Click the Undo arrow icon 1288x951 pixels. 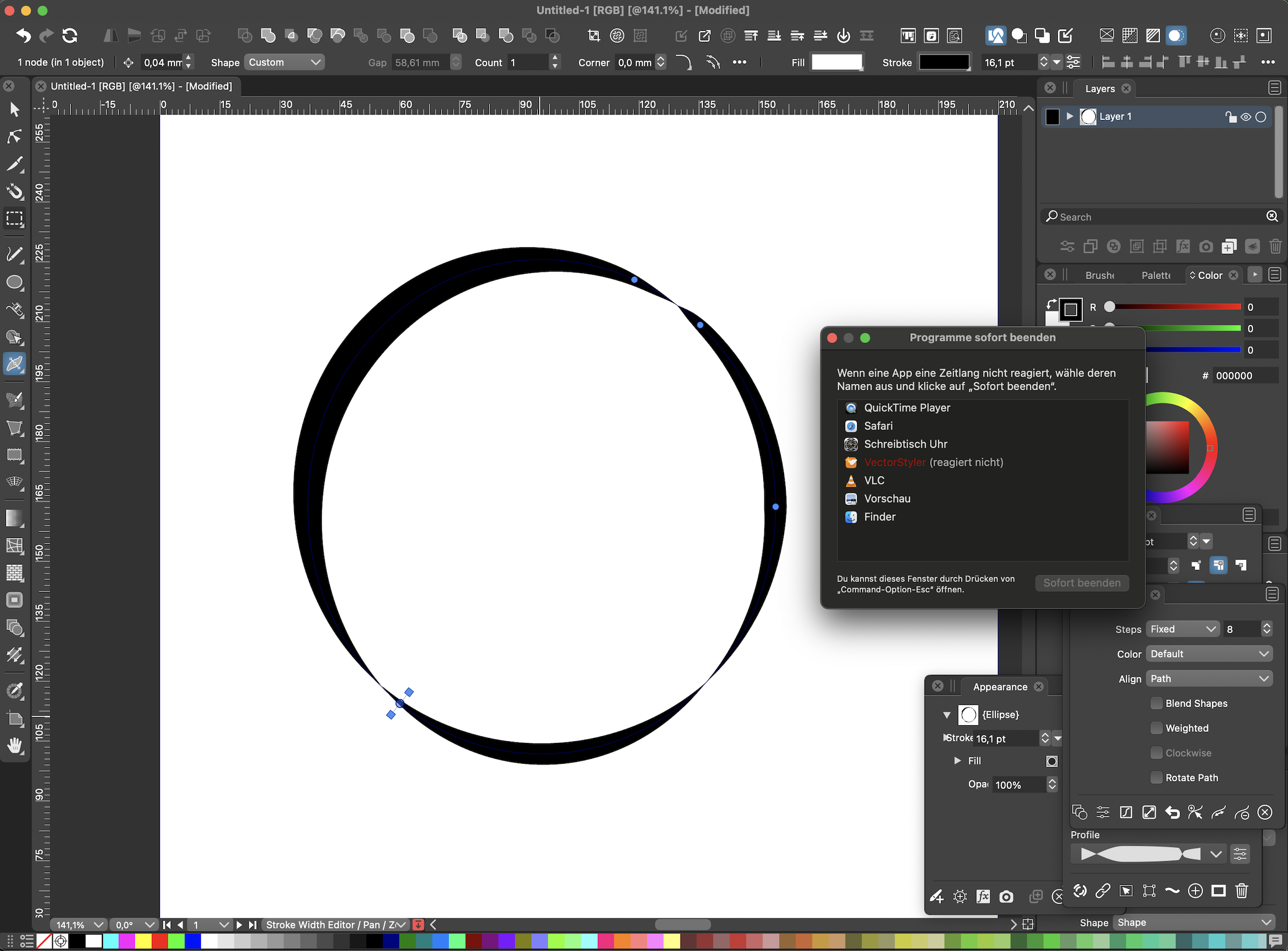[x=24, y=36]
